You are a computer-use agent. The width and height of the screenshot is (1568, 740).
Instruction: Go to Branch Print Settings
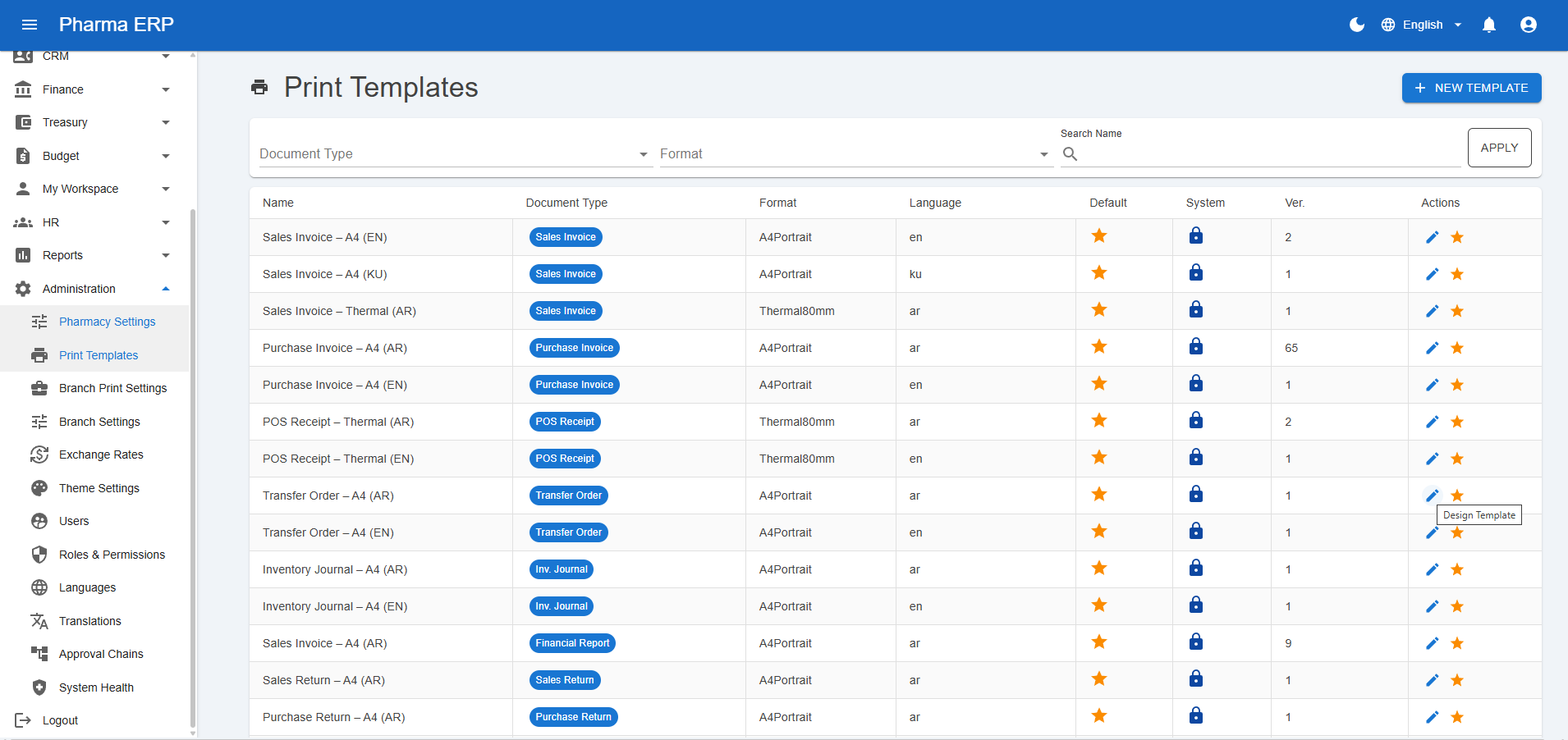(112, 388)
